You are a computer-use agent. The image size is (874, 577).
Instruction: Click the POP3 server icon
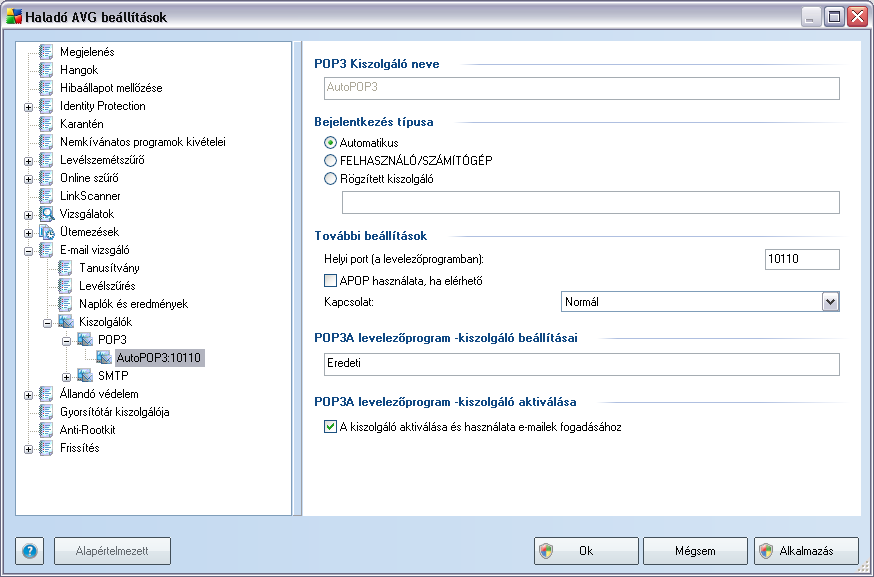click(85, 340)
